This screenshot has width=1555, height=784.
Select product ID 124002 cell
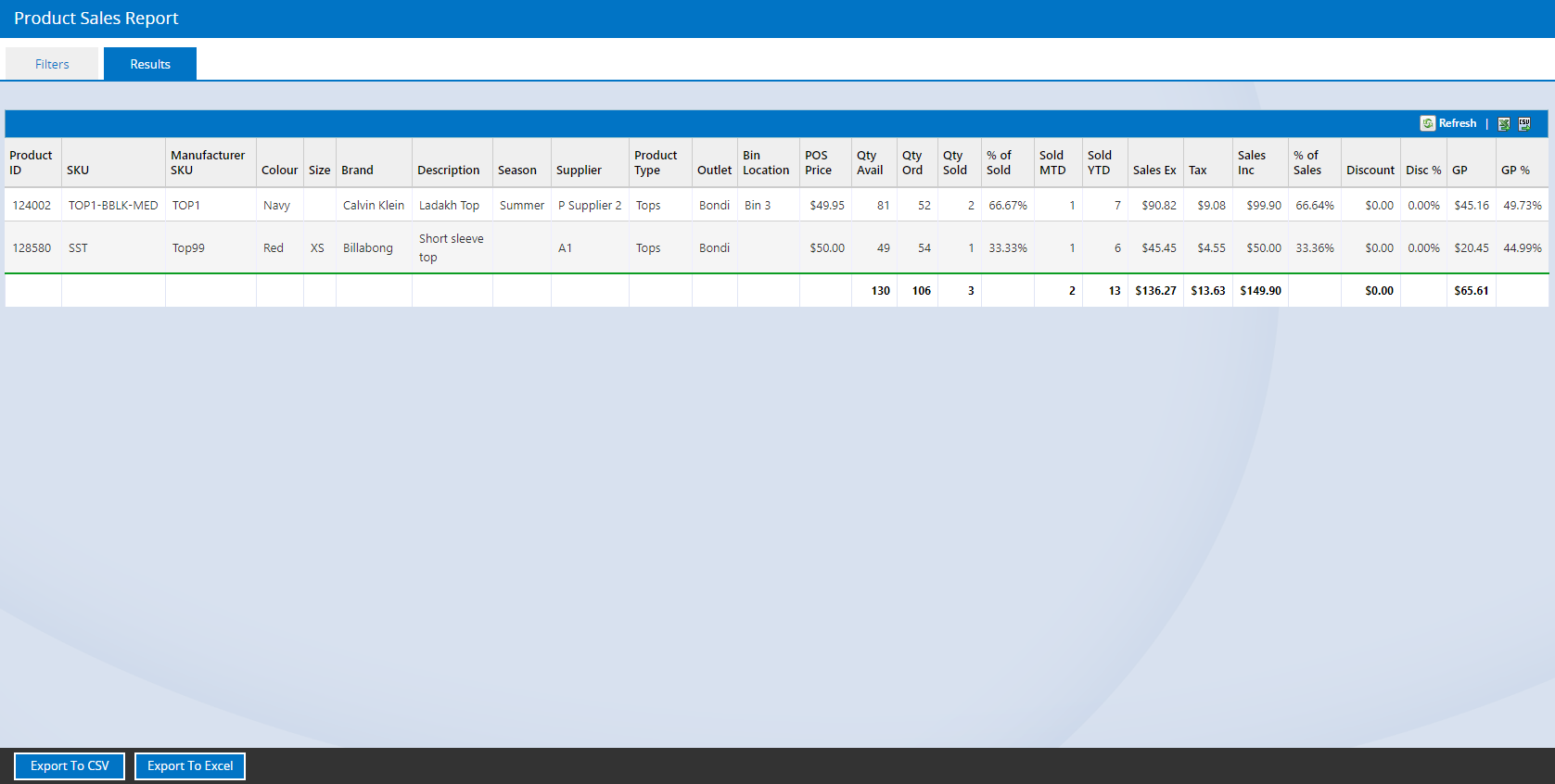pos(32,205)
